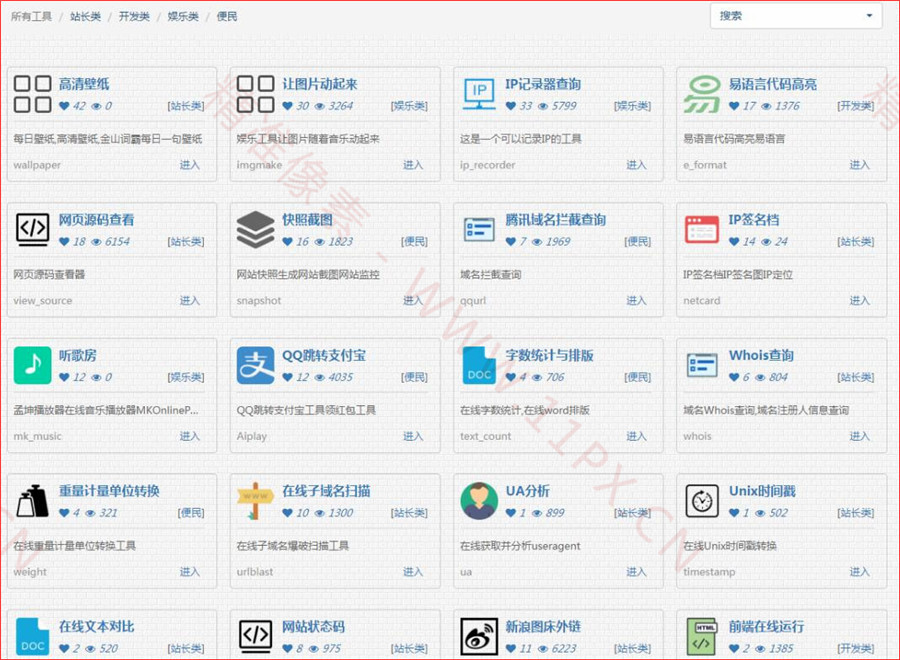Screen dimensions: 900x660
Task: Open the 腾讯域名拦截查询 title link
Action: click(x=556, y=220)
